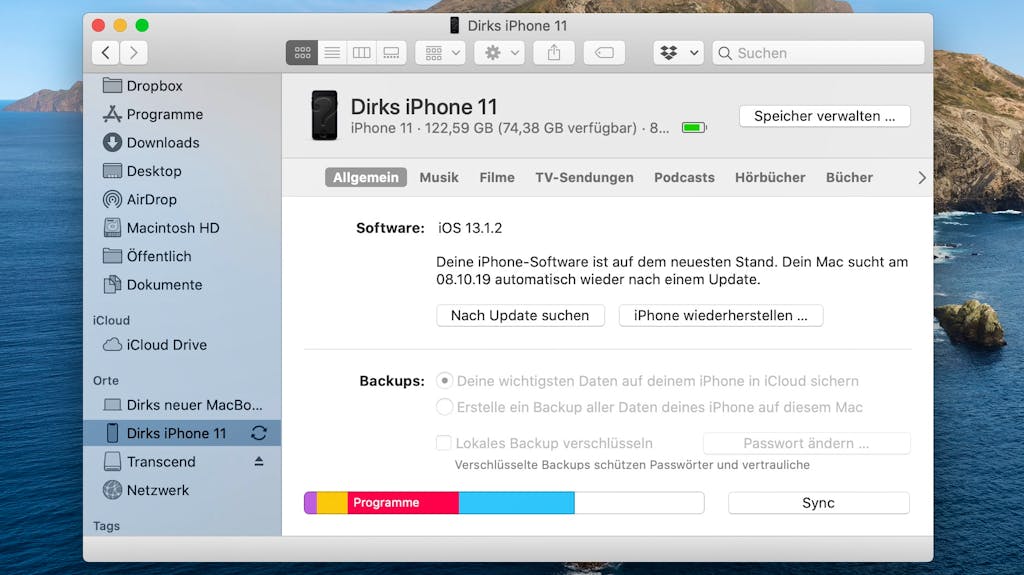Select Transcend drive in sidebar
The width and height of the screenshot is (1024, 575).
[x=183, y=462]
